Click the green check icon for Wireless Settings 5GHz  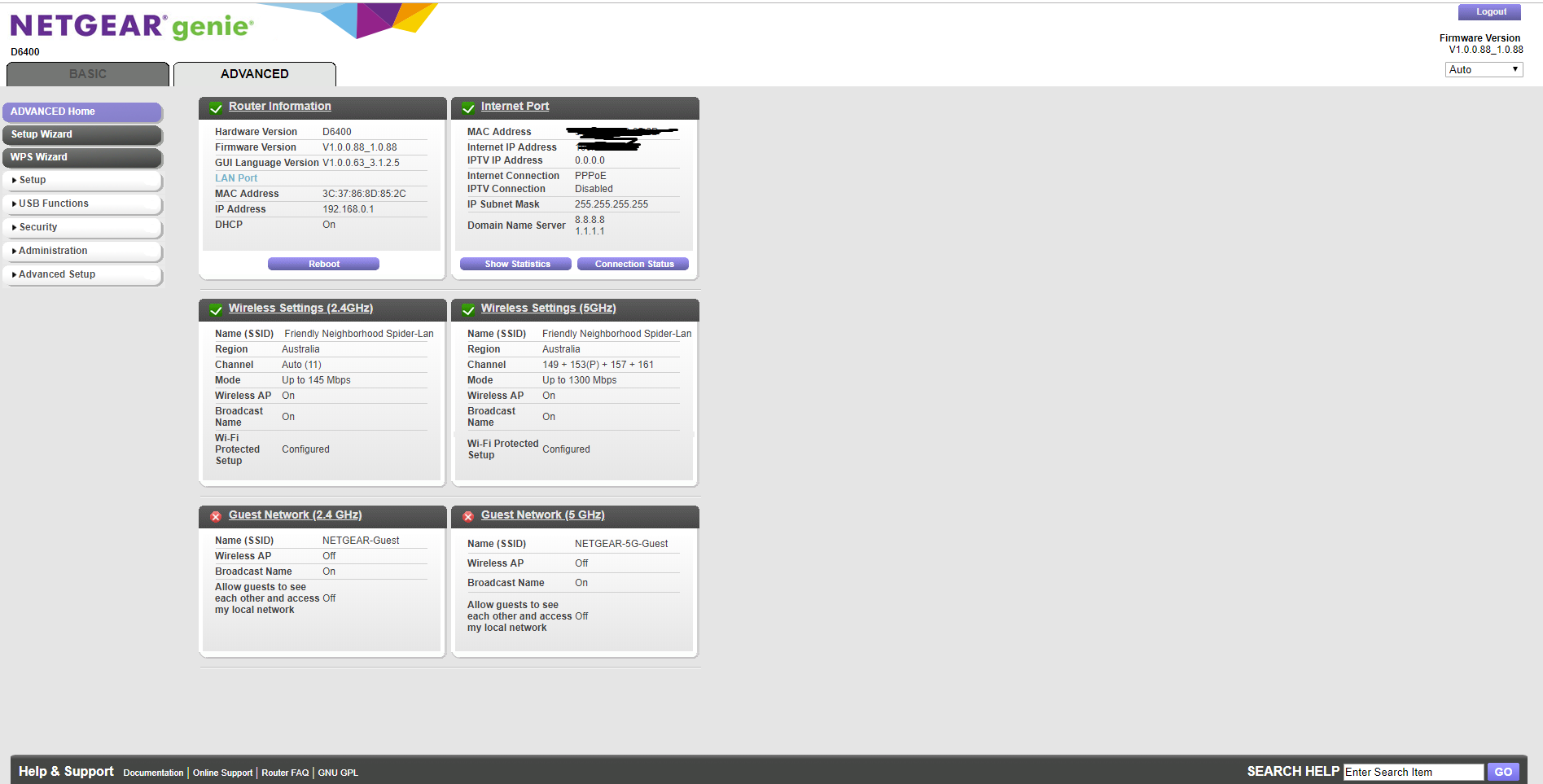[x=468, y=309]
